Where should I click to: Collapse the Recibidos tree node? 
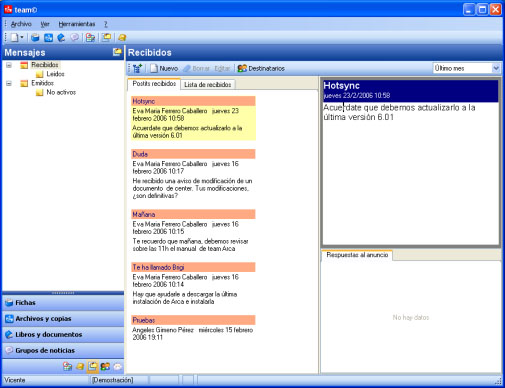[9, 65]
